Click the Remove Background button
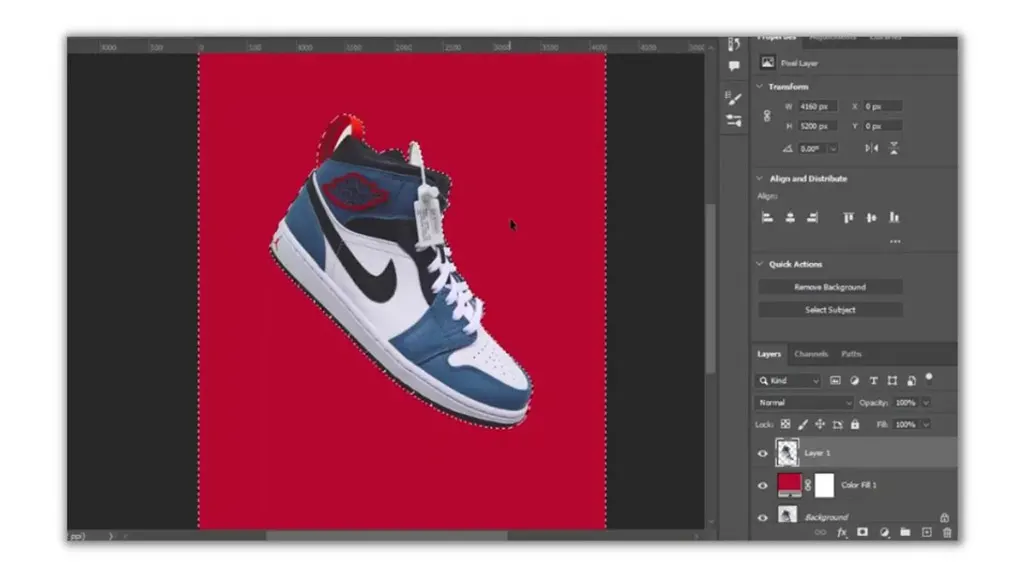Screen dimensions: 1024x576 (x=830, y=287)
